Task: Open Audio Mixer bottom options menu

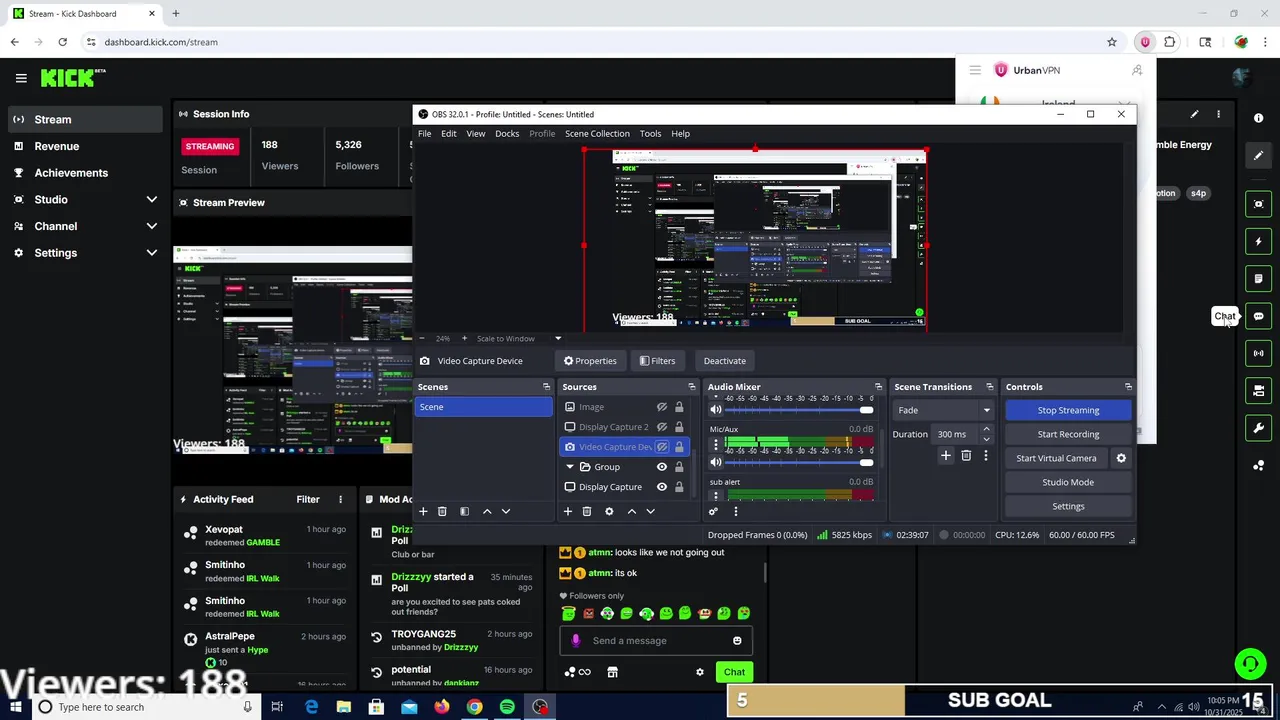Action: [x=735, y=511]
